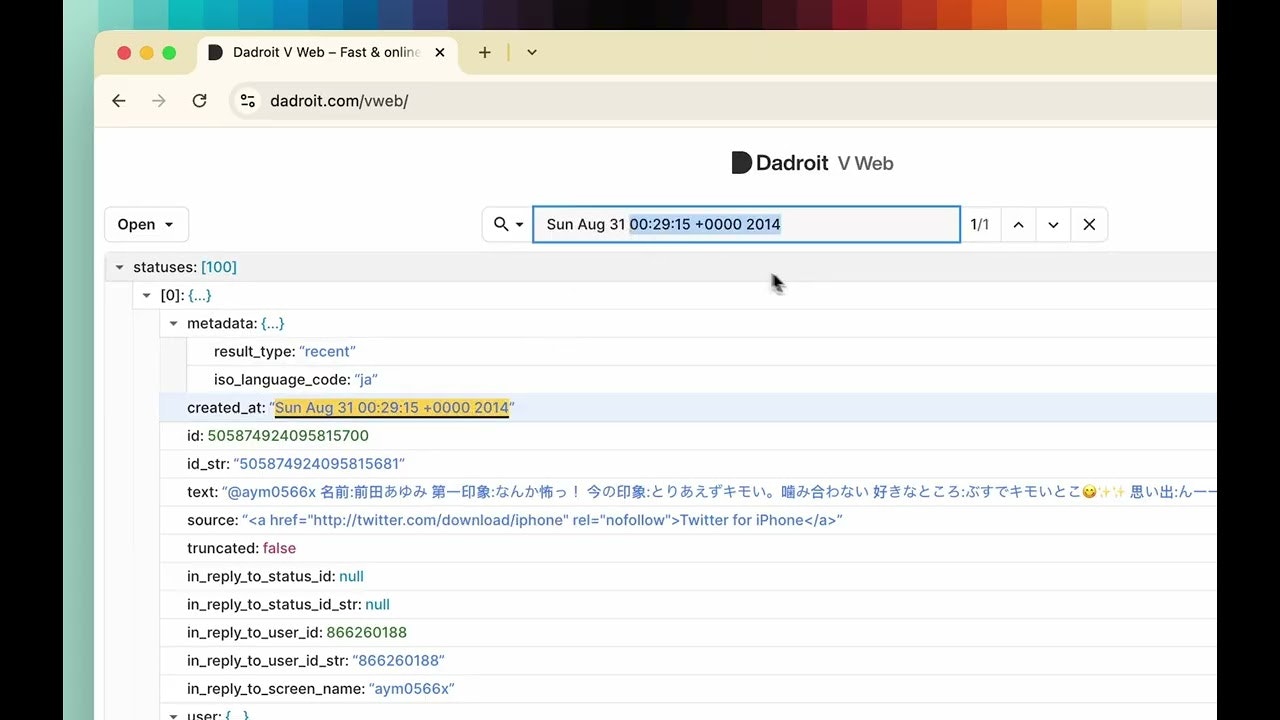Click the browser forward arrow

coord(158,101)
